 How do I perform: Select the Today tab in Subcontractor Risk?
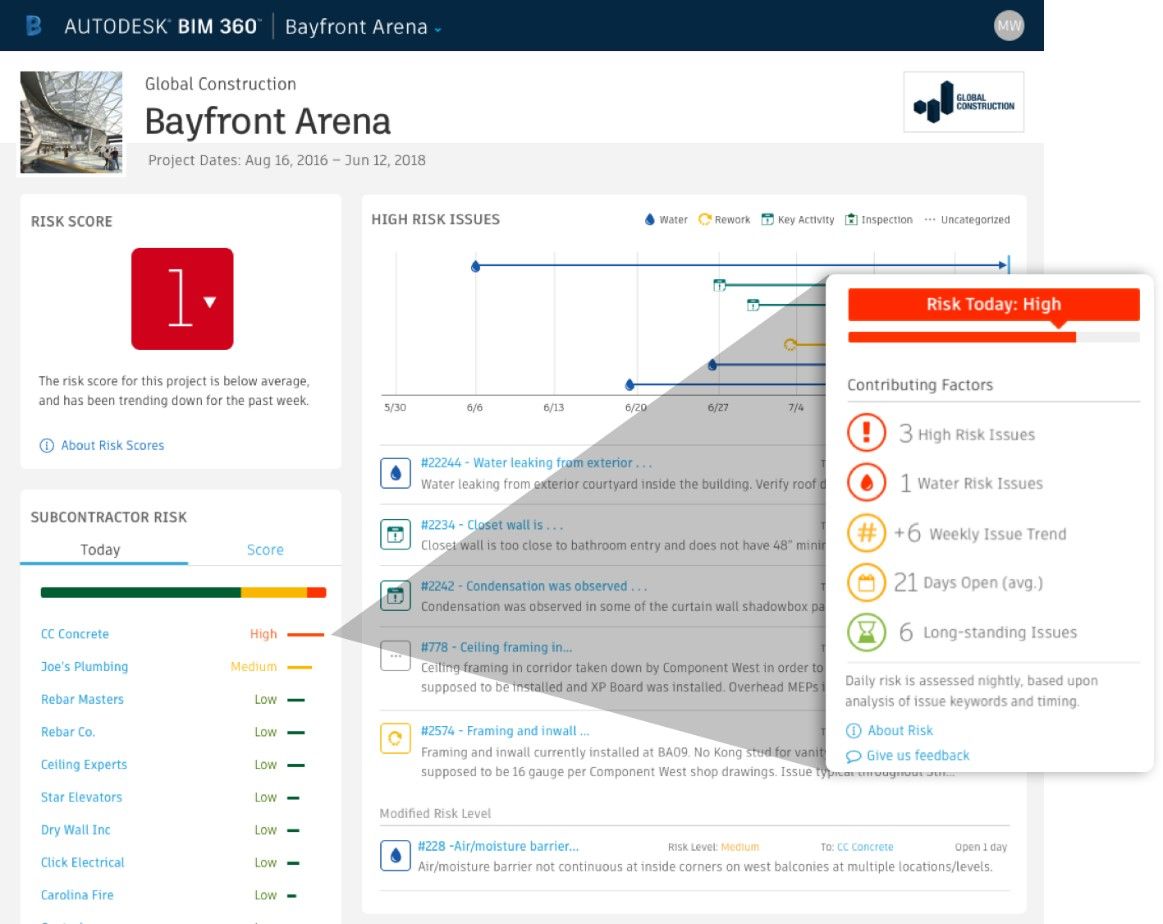pos(100,550)
